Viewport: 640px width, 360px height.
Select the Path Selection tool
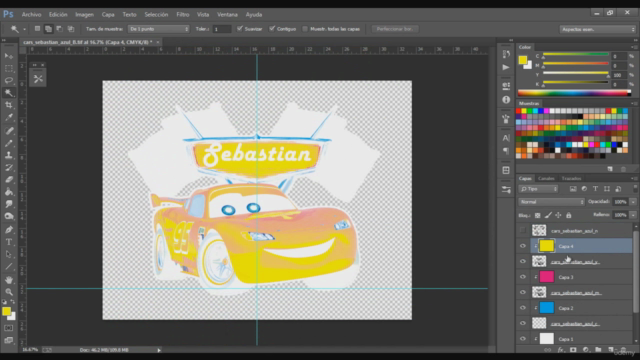click(x=9, y=254)
